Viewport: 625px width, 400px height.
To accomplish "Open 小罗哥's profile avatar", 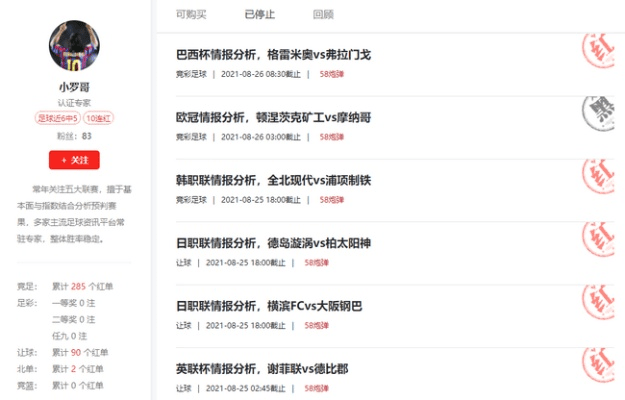I will pyautogui.click(x=74, y=46).
